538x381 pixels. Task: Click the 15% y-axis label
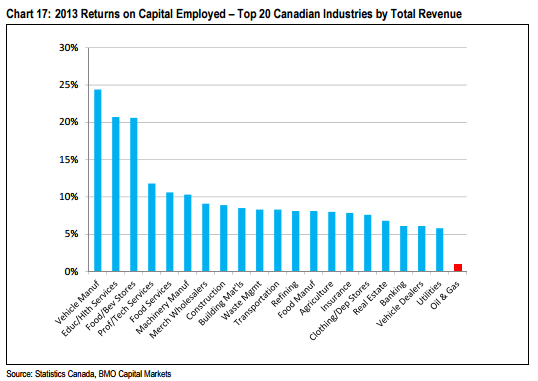69,160
